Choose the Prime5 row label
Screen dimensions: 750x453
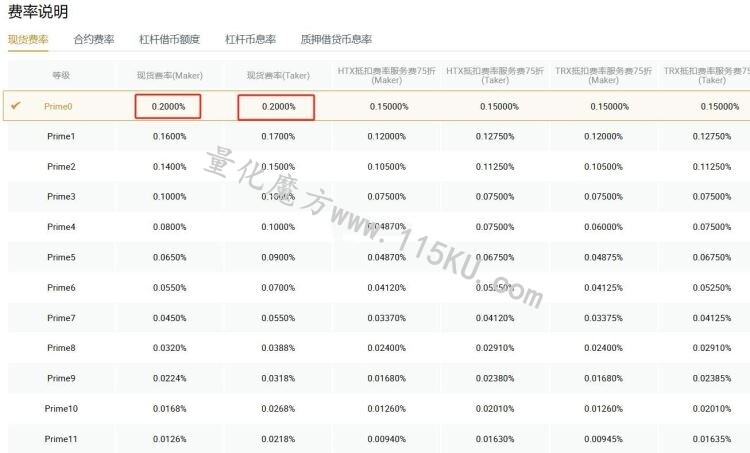(x=61, y=257)
